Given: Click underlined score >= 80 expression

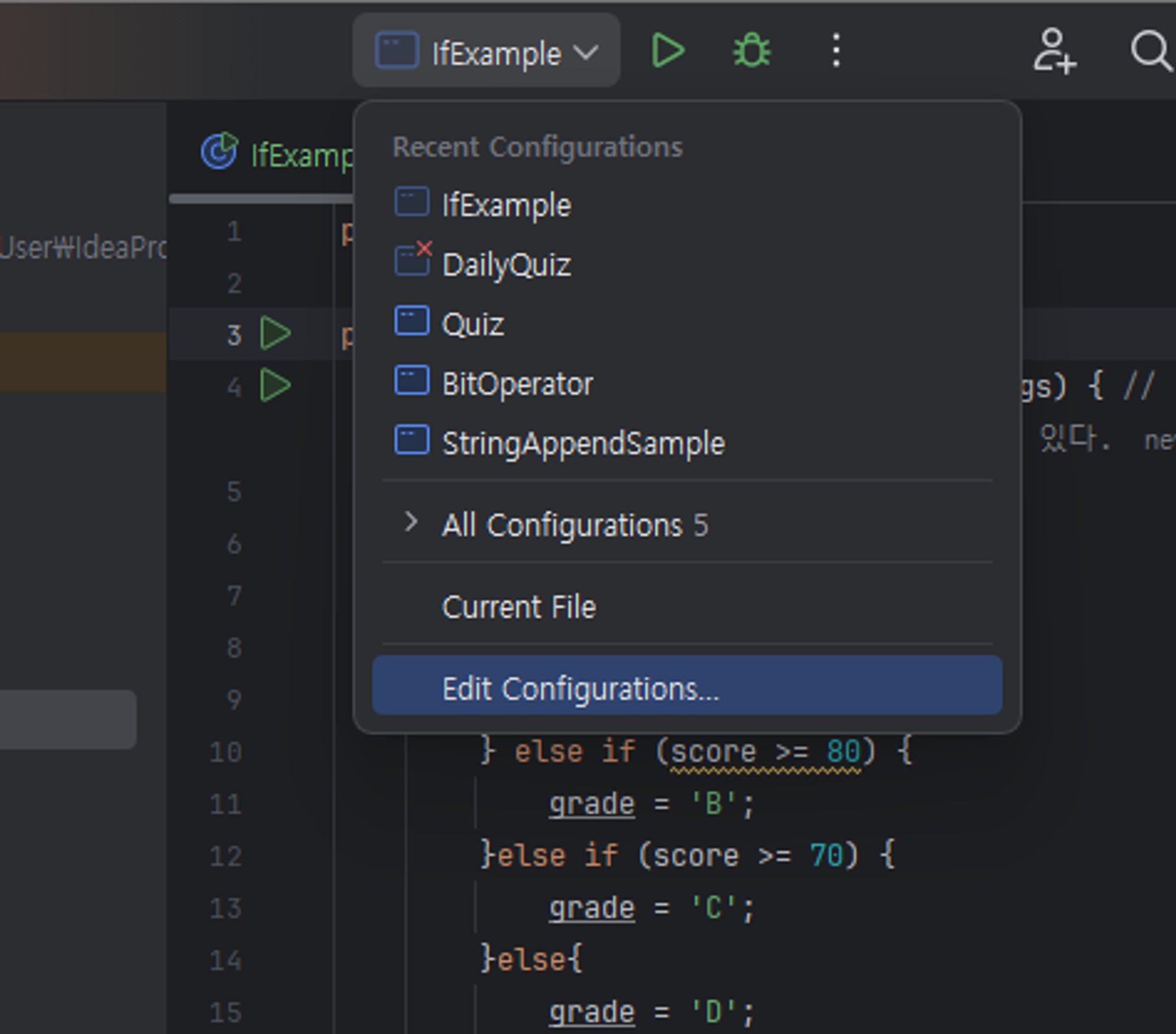Looking at the screenshot, I should pos(765,752).
